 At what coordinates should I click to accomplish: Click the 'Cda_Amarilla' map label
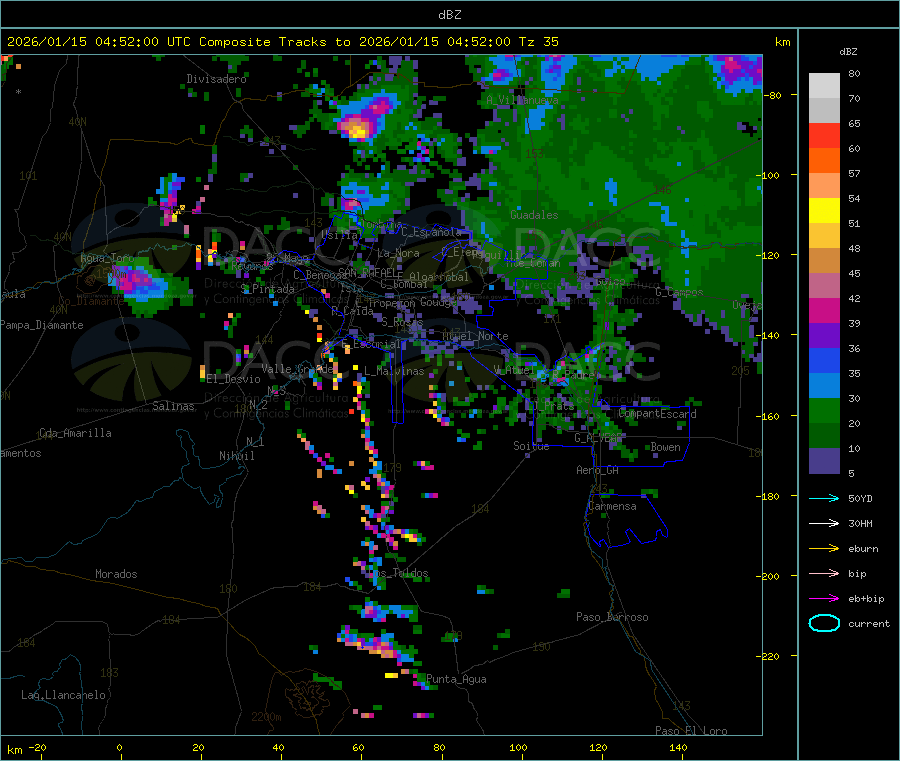tap(75, 433)
